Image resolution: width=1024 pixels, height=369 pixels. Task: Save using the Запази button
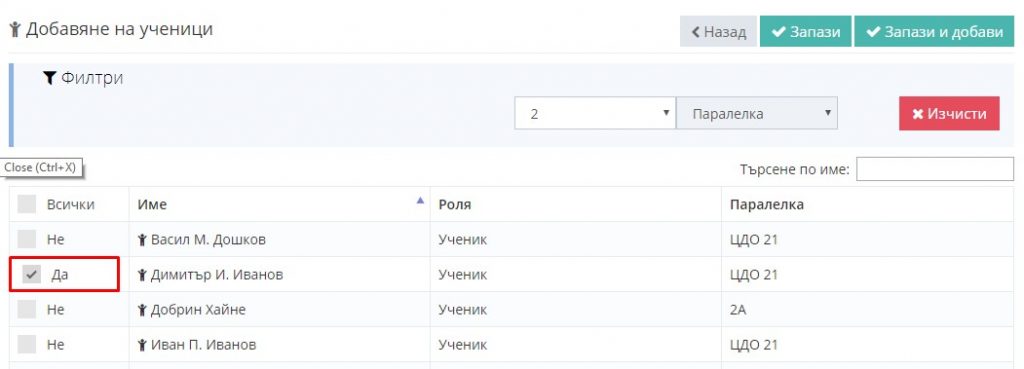[x=805, y=31]
